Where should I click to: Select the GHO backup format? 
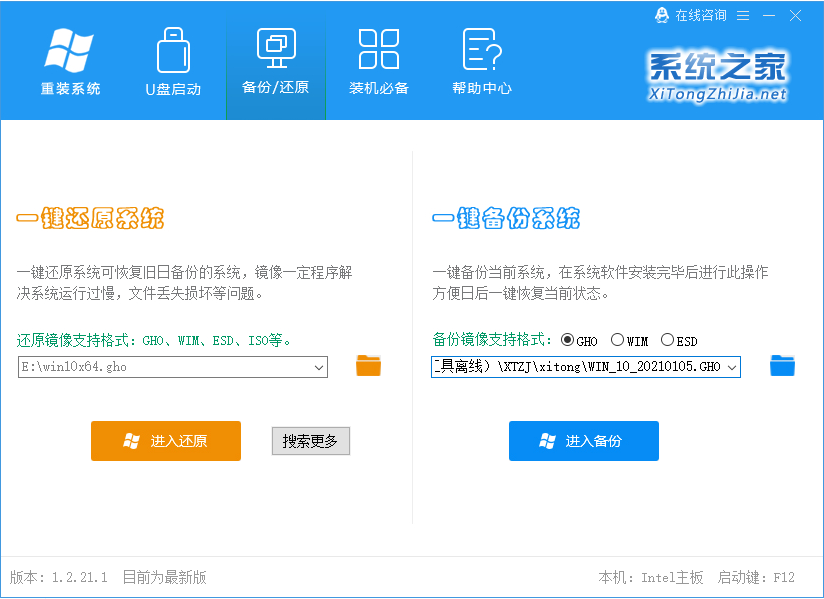pyautogui.click(x=570, y=340)
